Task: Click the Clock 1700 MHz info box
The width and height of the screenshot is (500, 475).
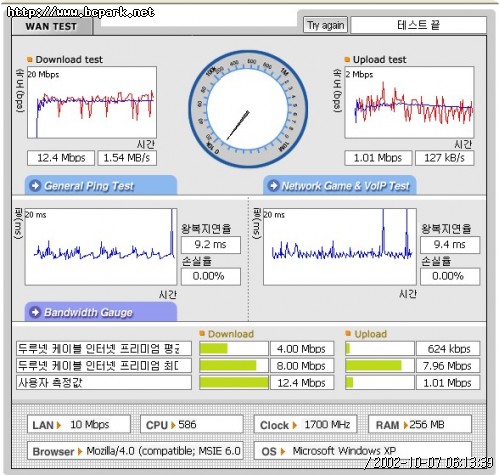Action: 305,424
